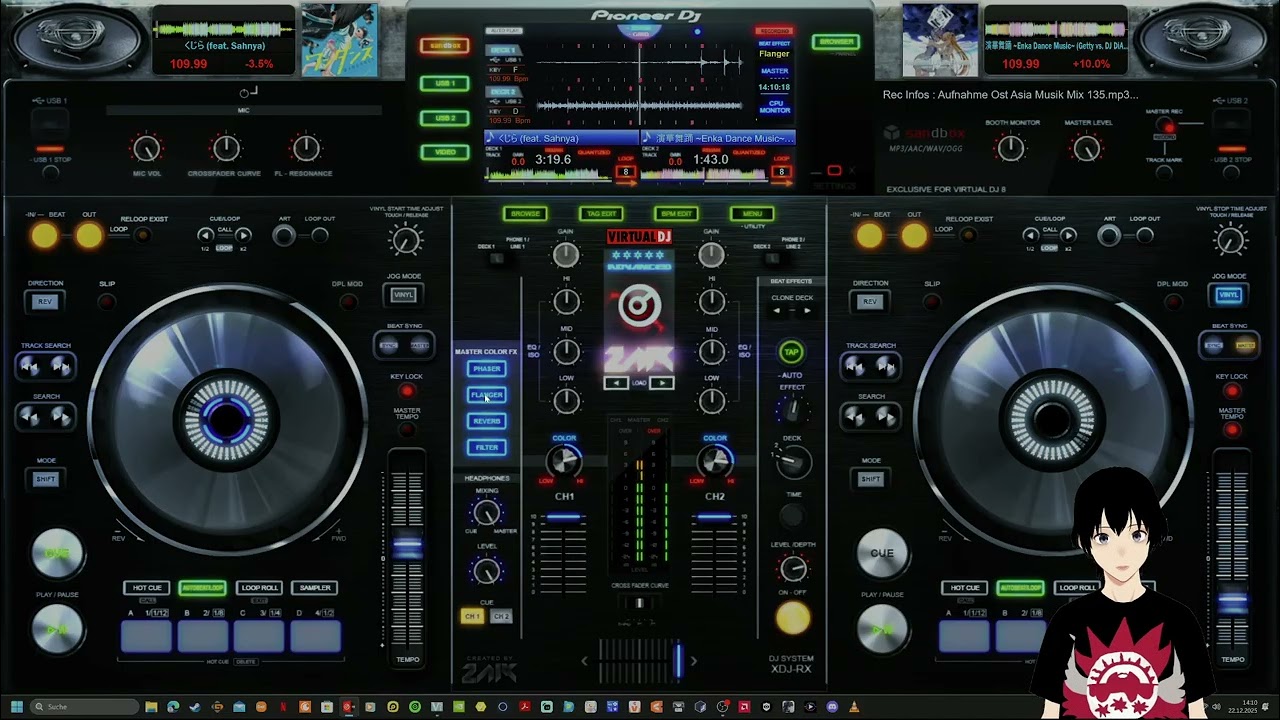This screenshot has width=1280, height=720.
Task: Click left deck SAMPLER mode button
Action: point(315,588)
